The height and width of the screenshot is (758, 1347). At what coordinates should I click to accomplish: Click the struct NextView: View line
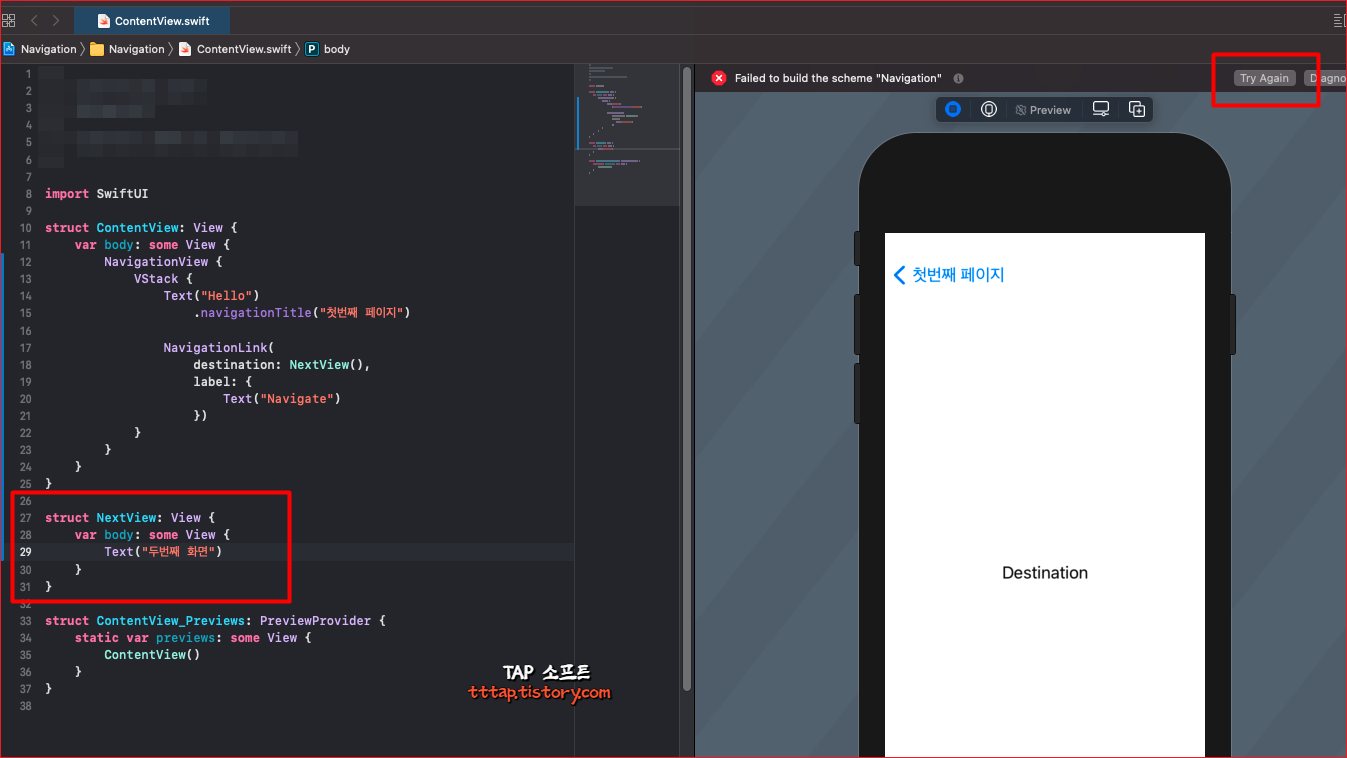pyautogui.click(x=130, y=518)
